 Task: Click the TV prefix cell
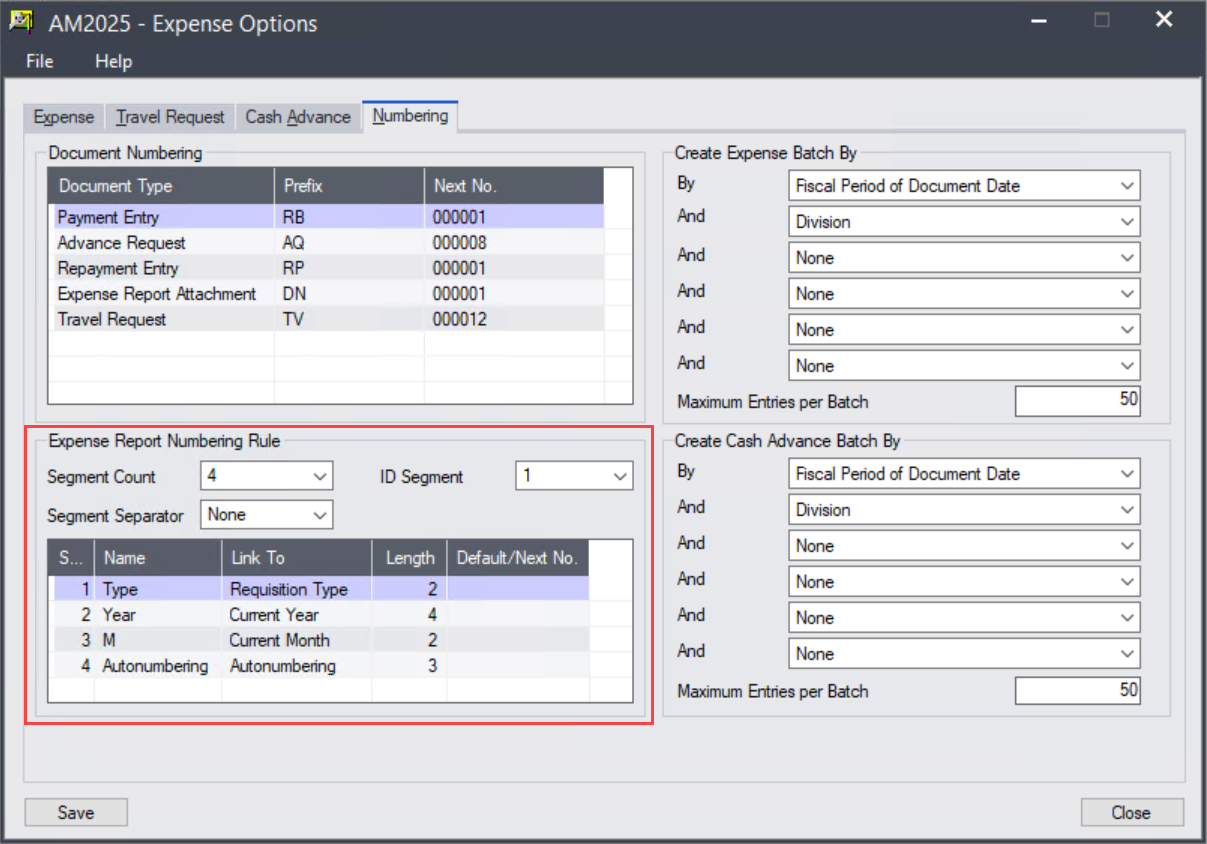tap(349, 319)
